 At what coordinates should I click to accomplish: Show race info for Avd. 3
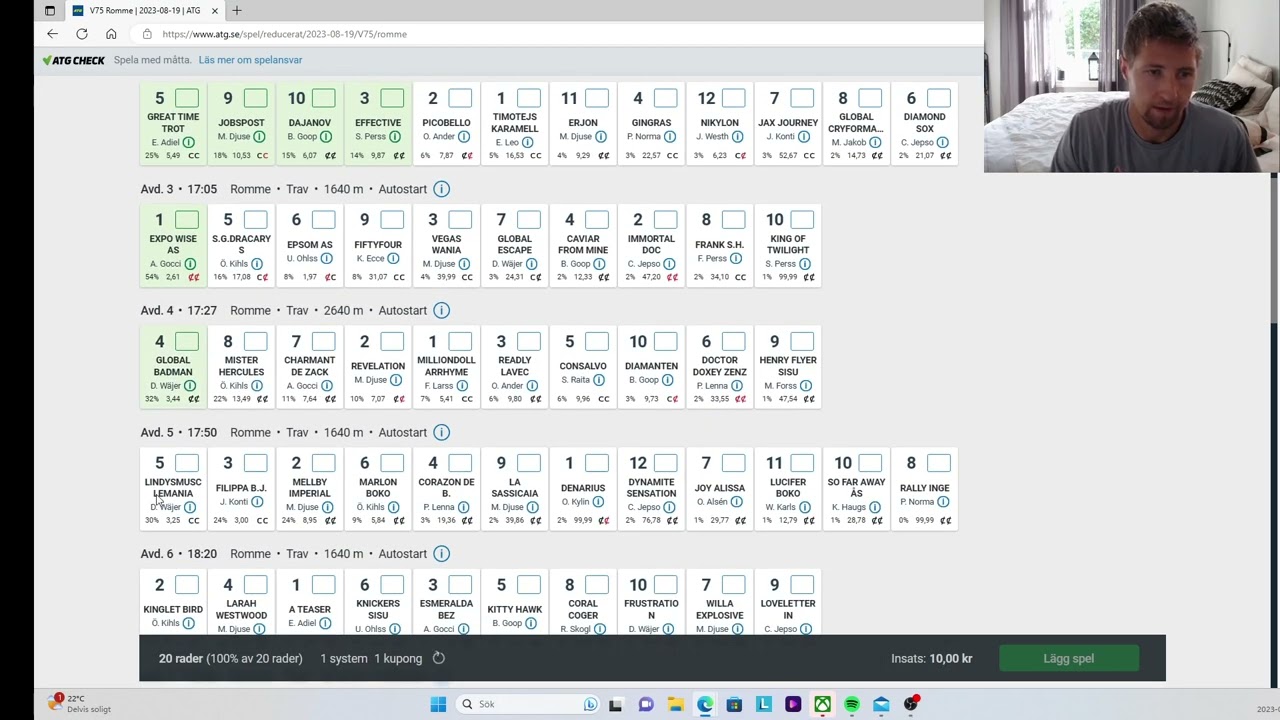441,189
